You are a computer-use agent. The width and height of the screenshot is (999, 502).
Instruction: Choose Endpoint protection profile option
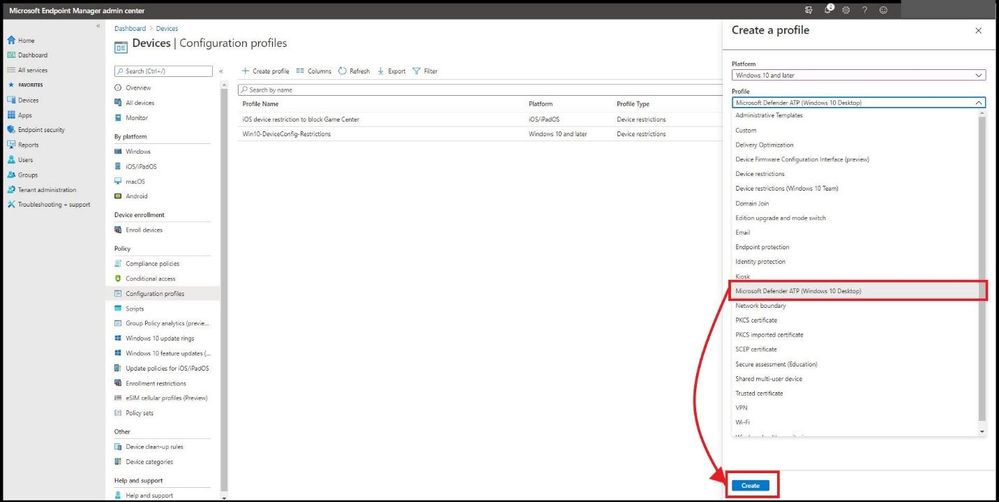762,247
